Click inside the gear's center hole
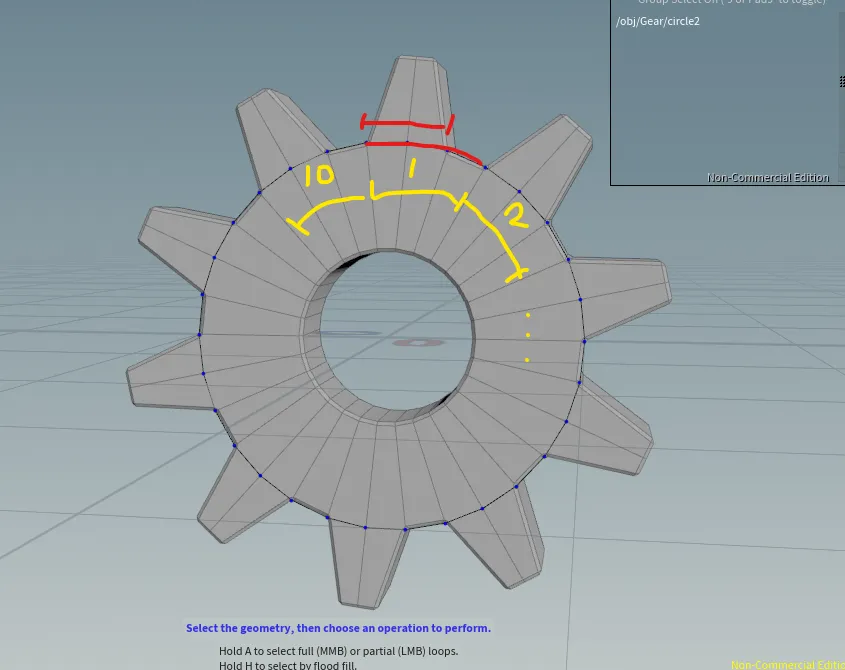Viewport: 845px width, 670px height. (x=398, y=331)
